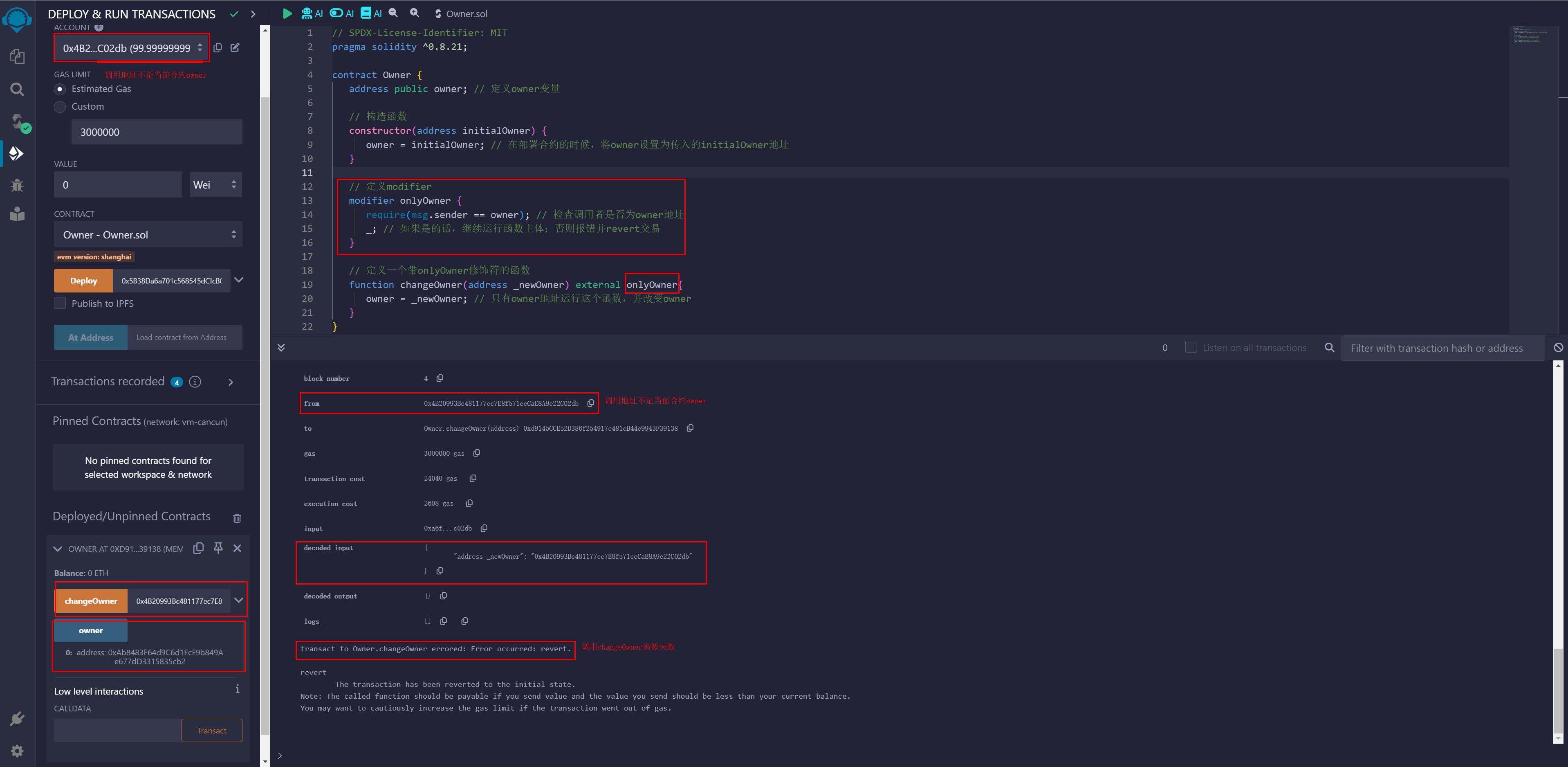
Task: Expand the Transactions recorded section
Action: click(231, 382)
